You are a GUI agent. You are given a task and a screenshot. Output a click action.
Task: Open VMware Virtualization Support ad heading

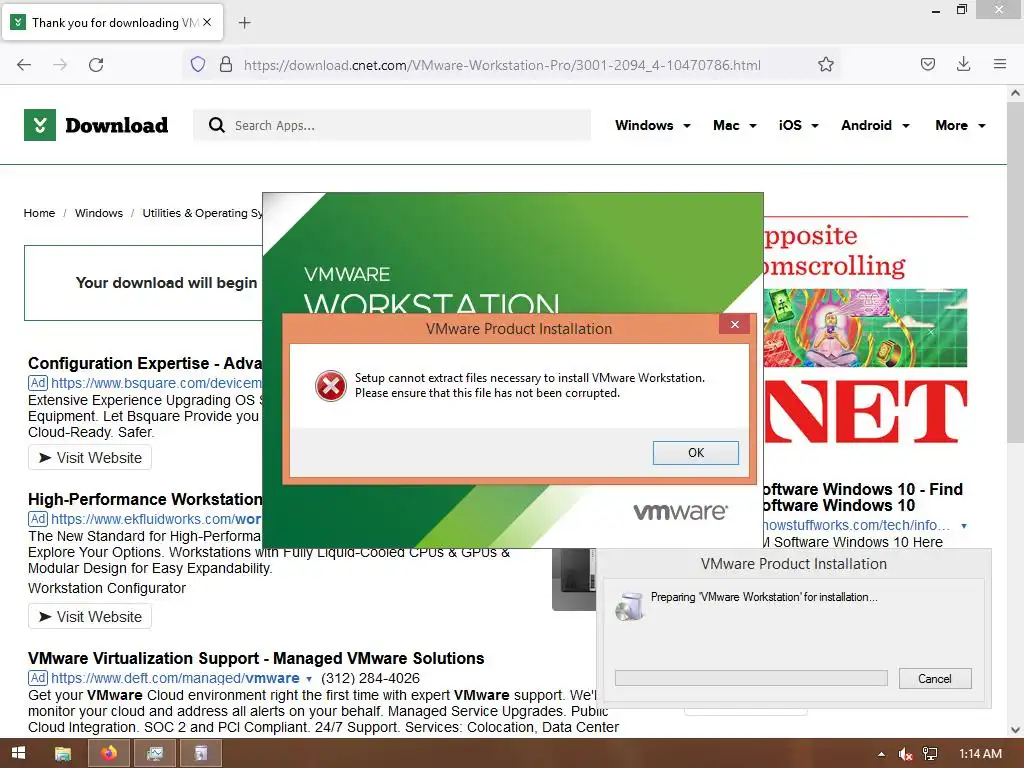point(256,658)
